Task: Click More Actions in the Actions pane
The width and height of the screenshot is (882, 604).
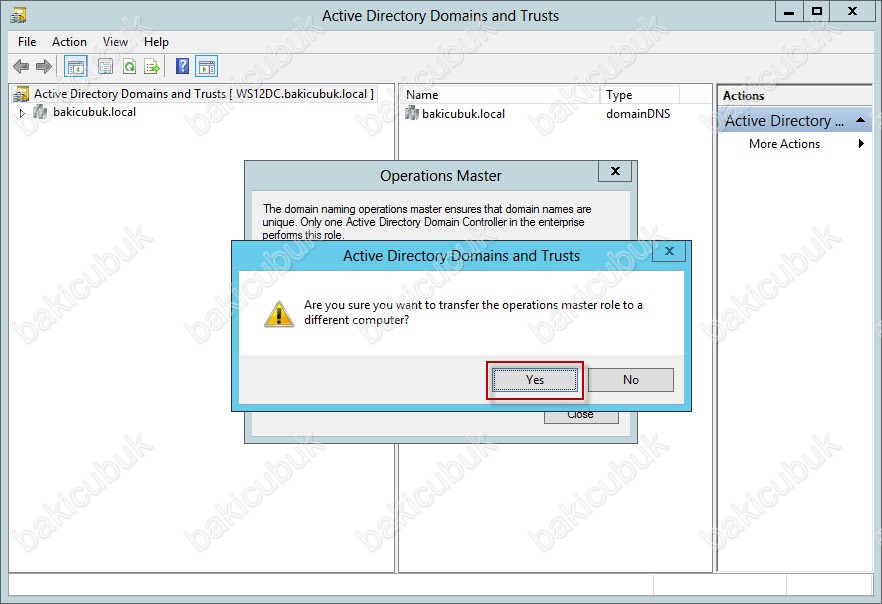Action: click(x=784, y=144)
